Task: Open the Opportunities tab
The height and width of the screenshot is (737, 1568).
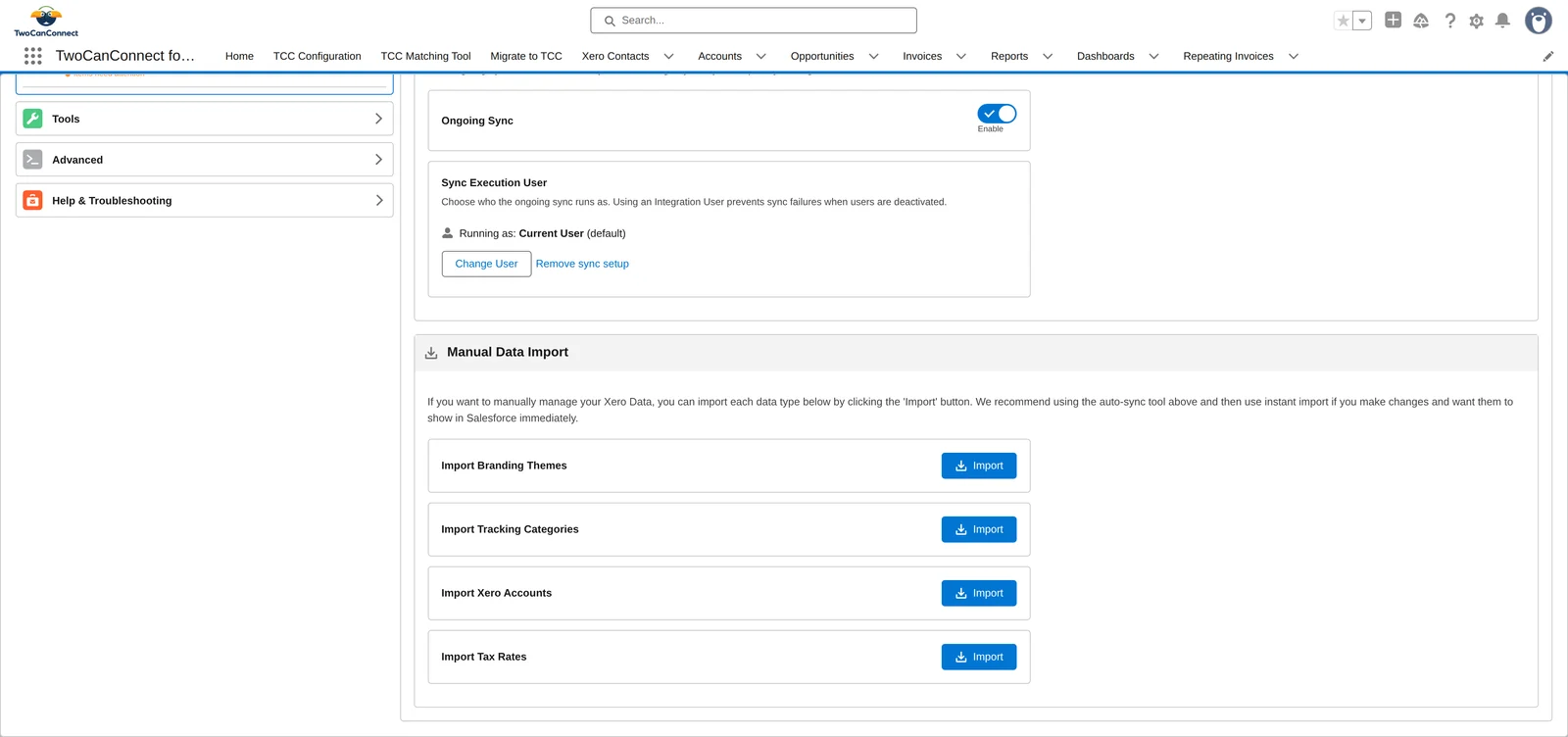Action: point(822,56)
